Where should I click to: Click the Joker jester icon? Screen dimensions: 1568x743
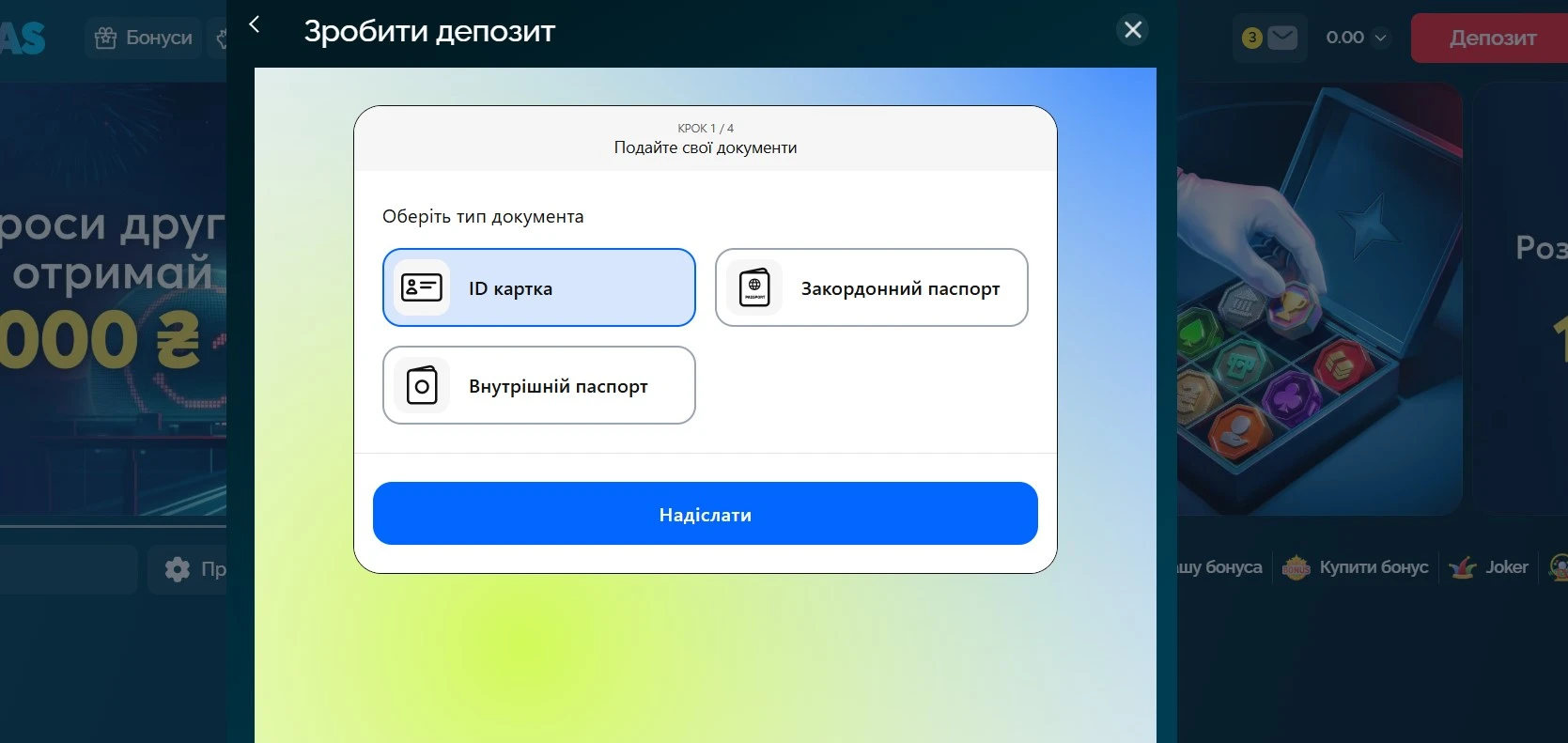coord(1462,567)
